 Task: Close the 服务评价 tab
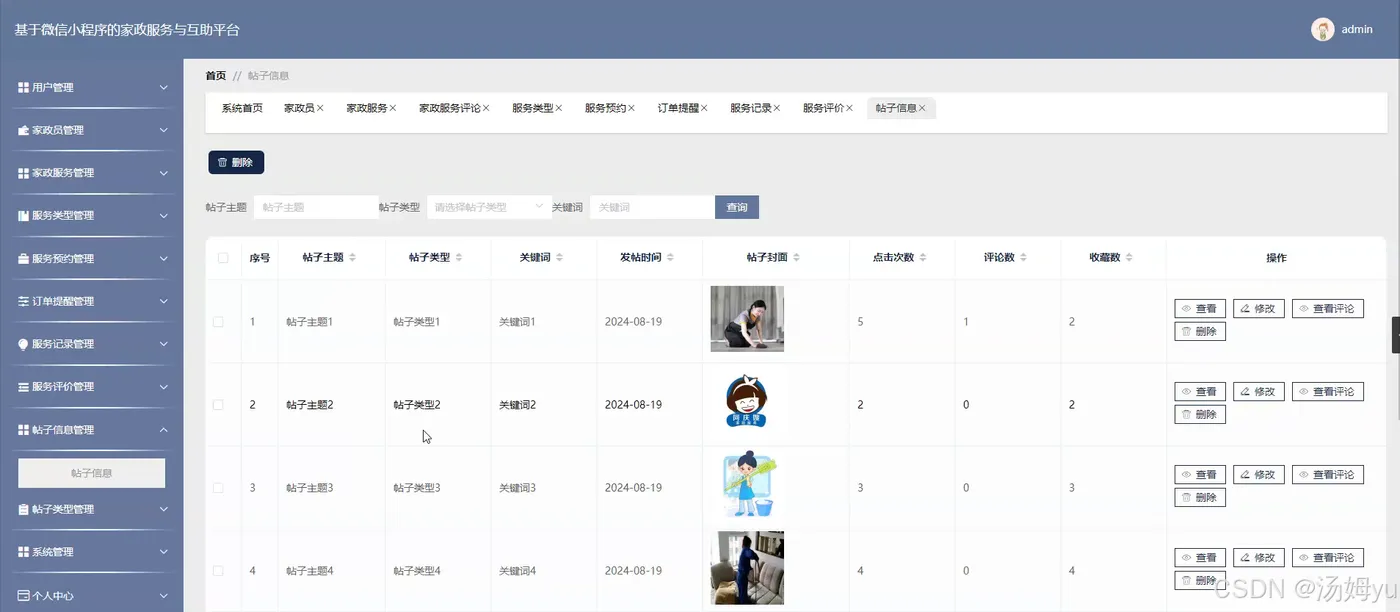pos(849,108)
